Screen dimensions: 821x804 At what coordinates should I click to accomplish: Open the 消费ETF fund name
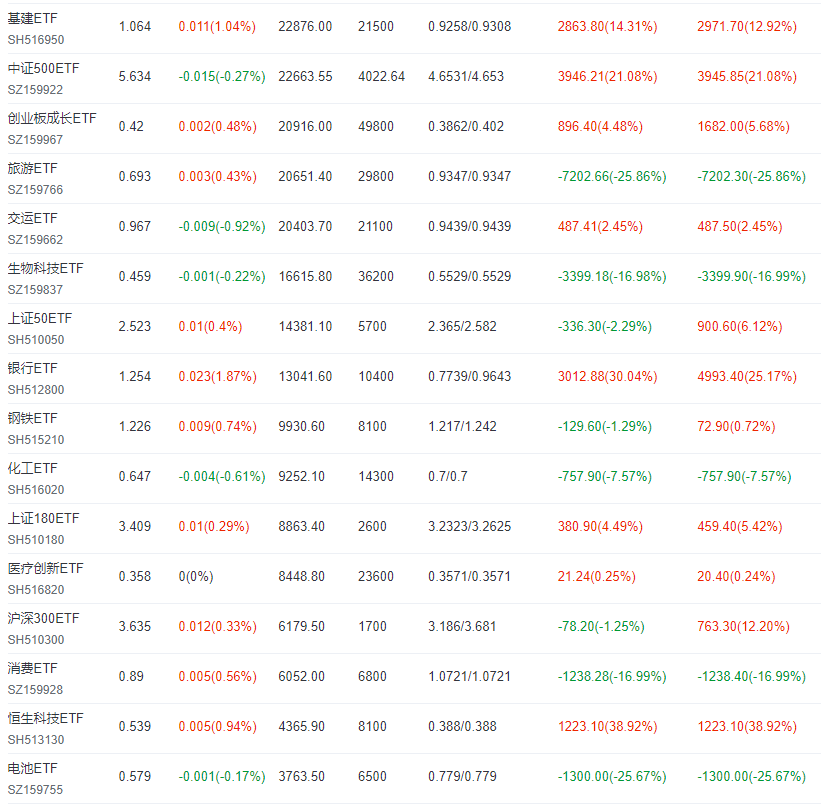[32, 668]
